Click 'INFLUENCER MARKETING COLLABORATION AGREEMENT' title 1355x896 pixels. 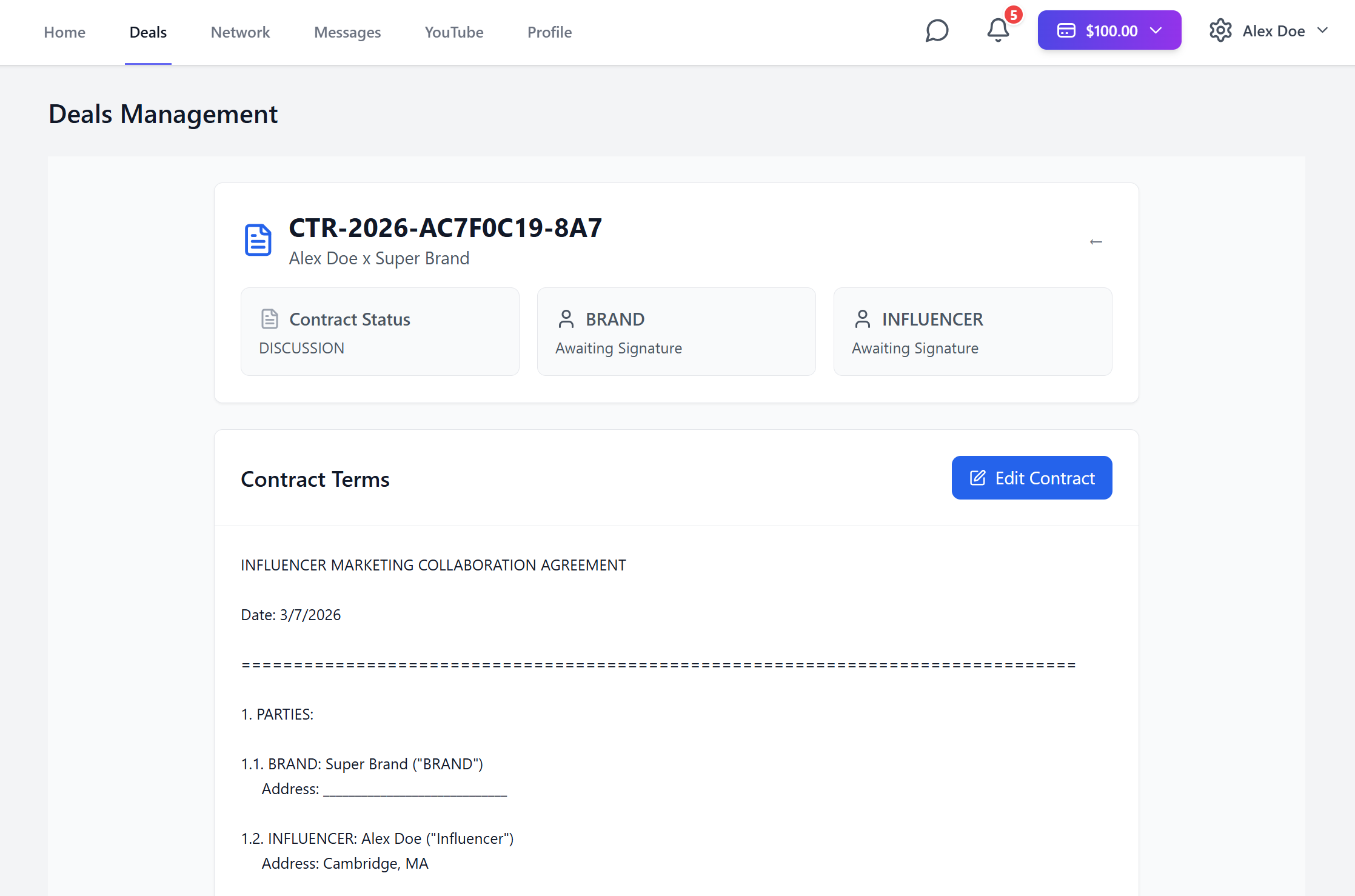tap(433, 565)
